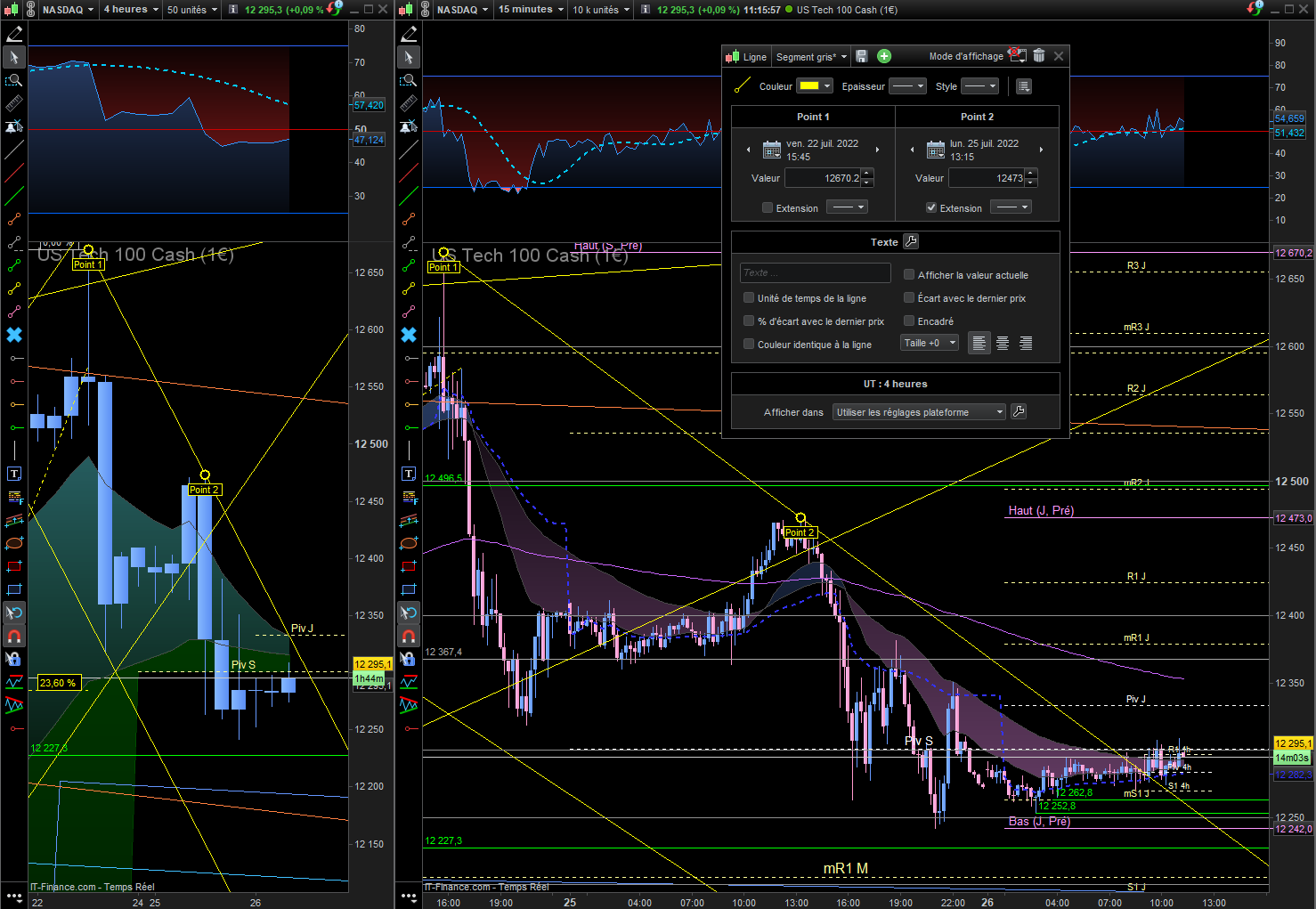The image size is (1316, 909).
Task: Delete the line using the trash icon
Action: [x=1038, y=55]
